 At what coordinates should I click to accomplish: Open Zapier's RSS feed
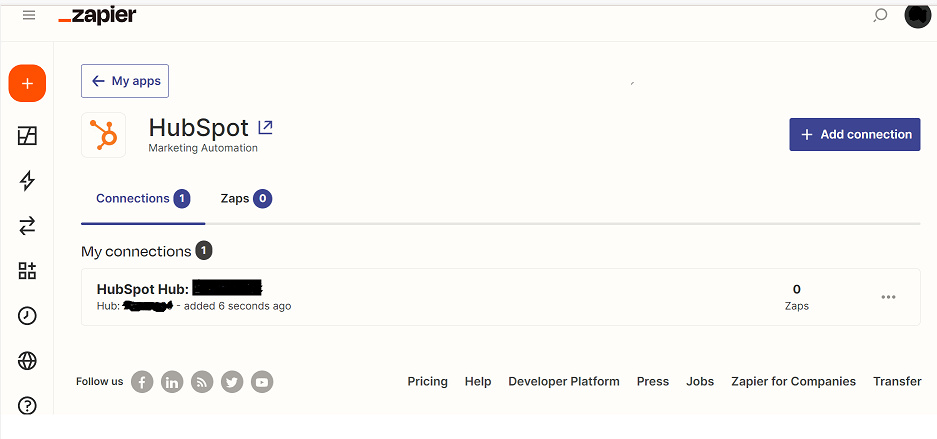click(202, 382)
